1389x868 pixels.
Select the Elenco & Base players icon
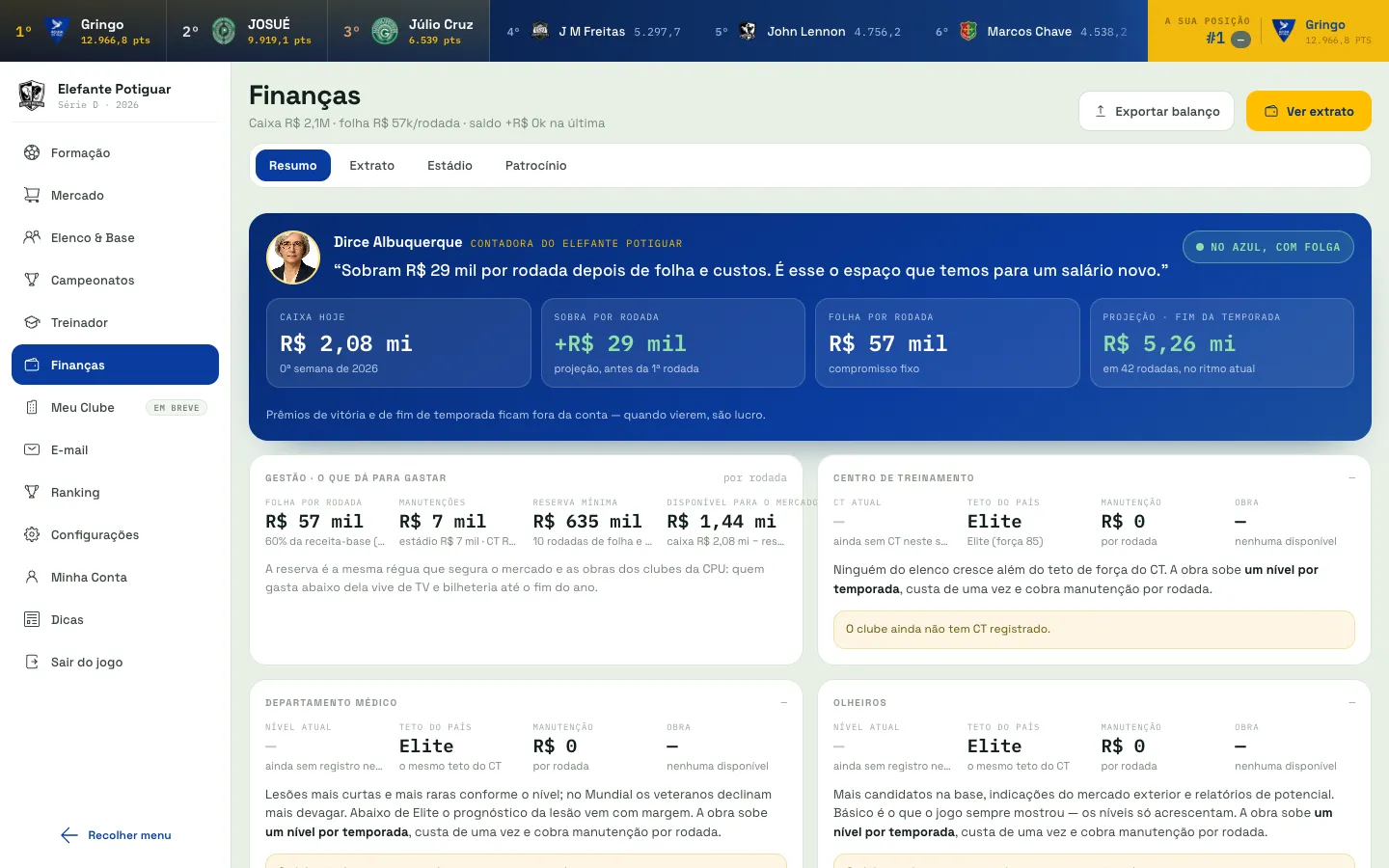point(32,237)
